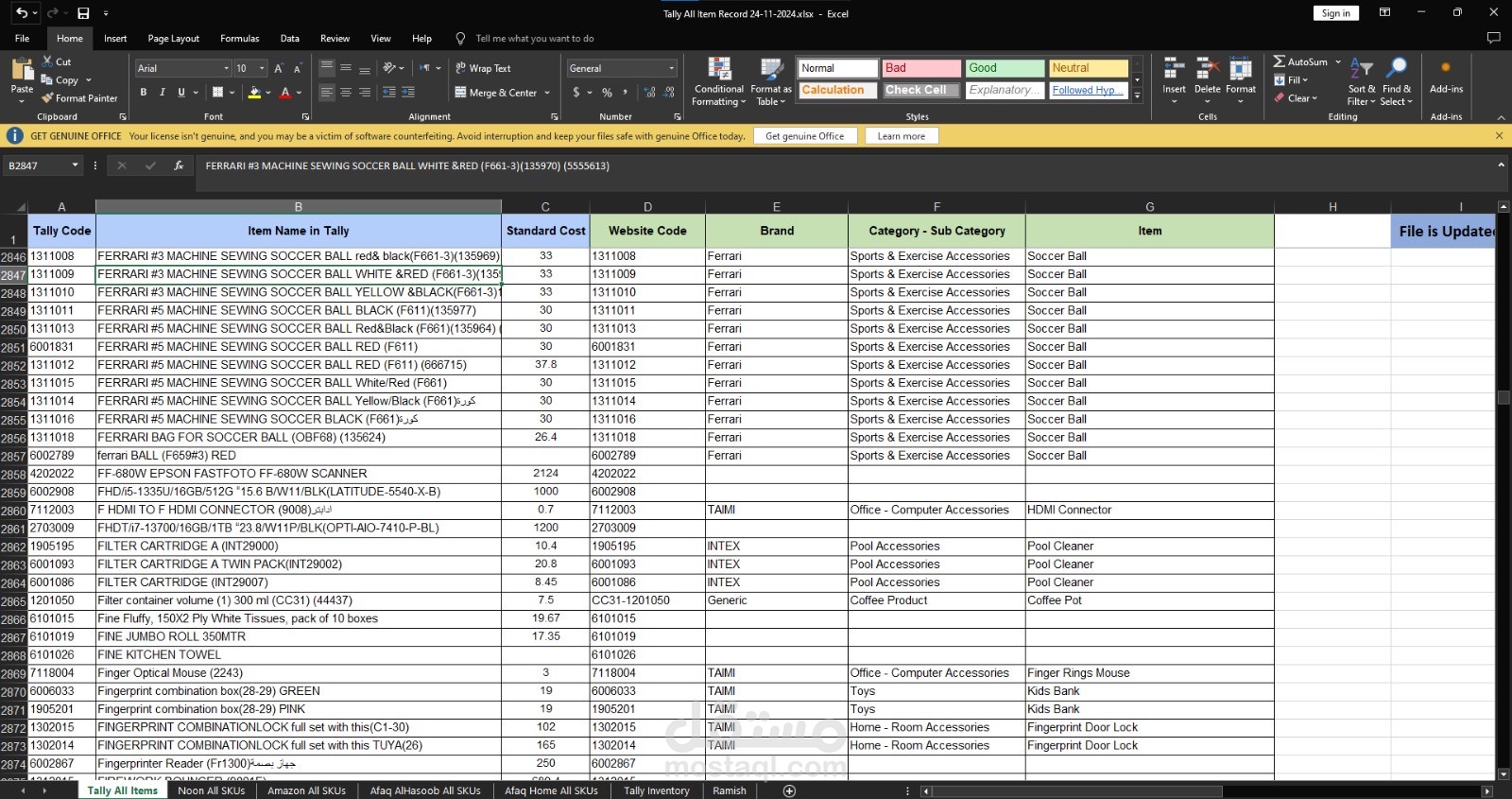1512x799 pixels.
Task: Open the General number format dropdown
Action: coord(672,68)
